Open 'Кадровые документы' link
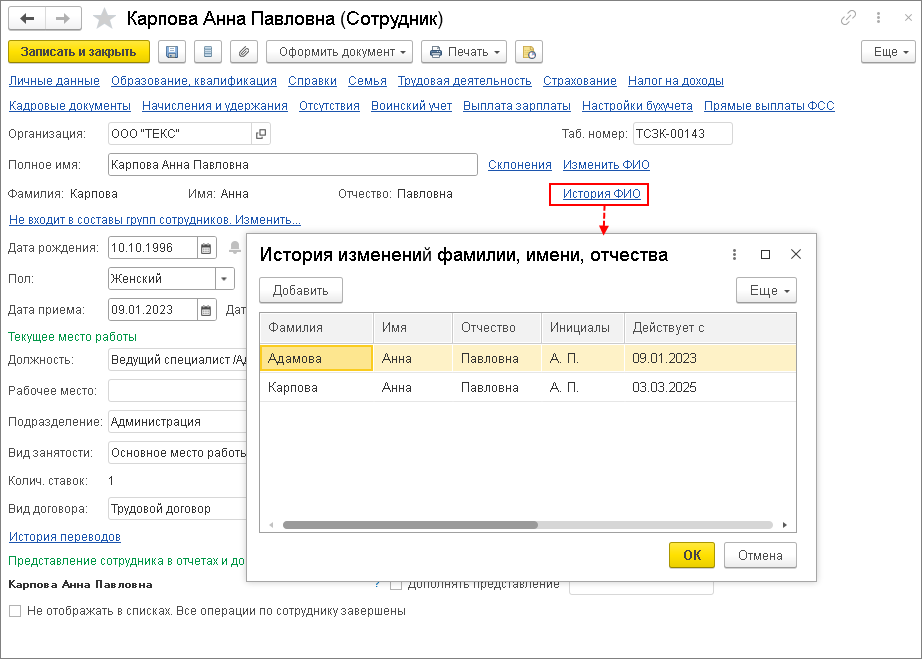The width and height of the screenshot is (922, 659). tap(69, 106)
